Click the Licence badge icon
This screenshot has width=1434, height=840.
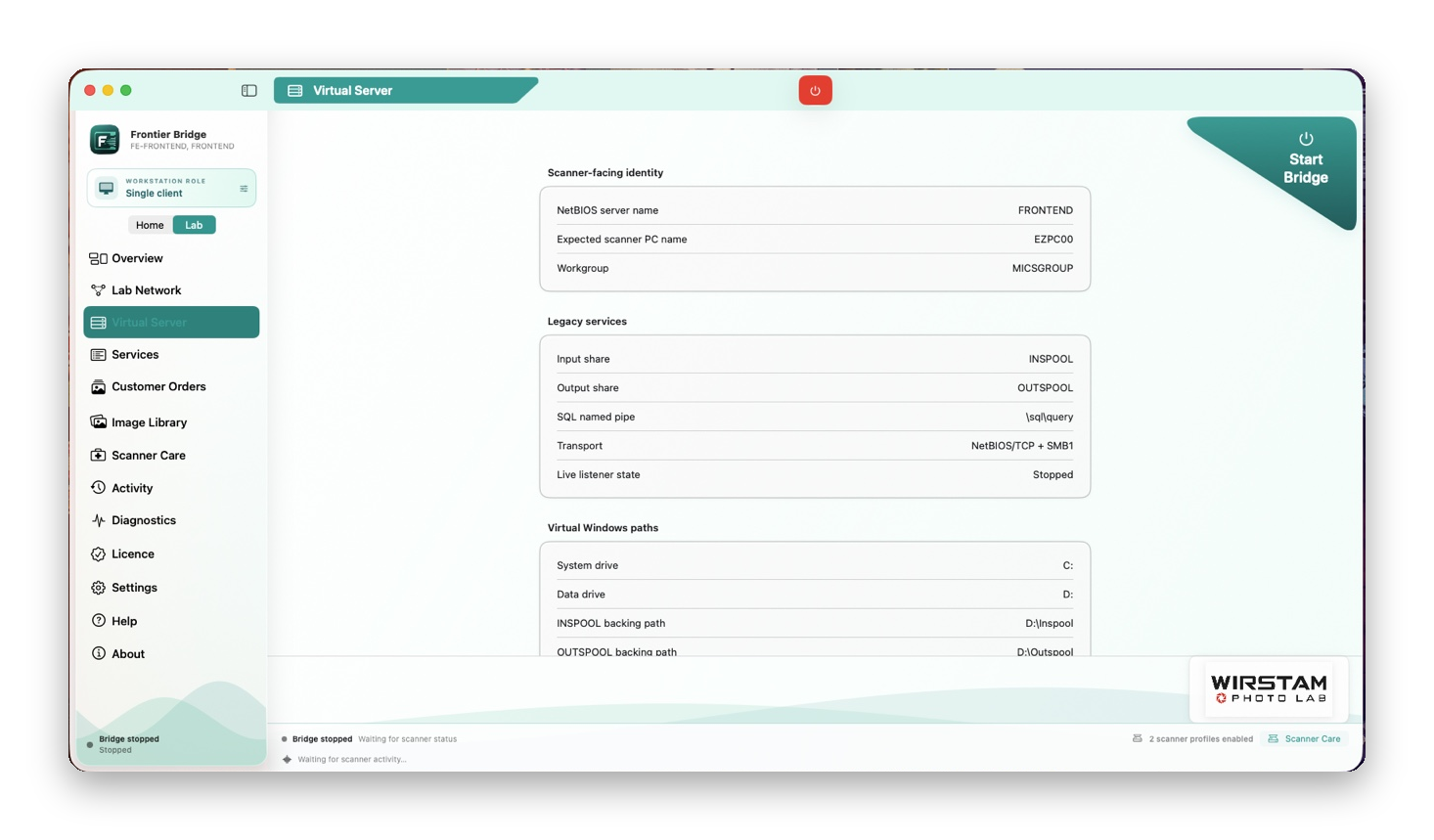tap(98, 554)
